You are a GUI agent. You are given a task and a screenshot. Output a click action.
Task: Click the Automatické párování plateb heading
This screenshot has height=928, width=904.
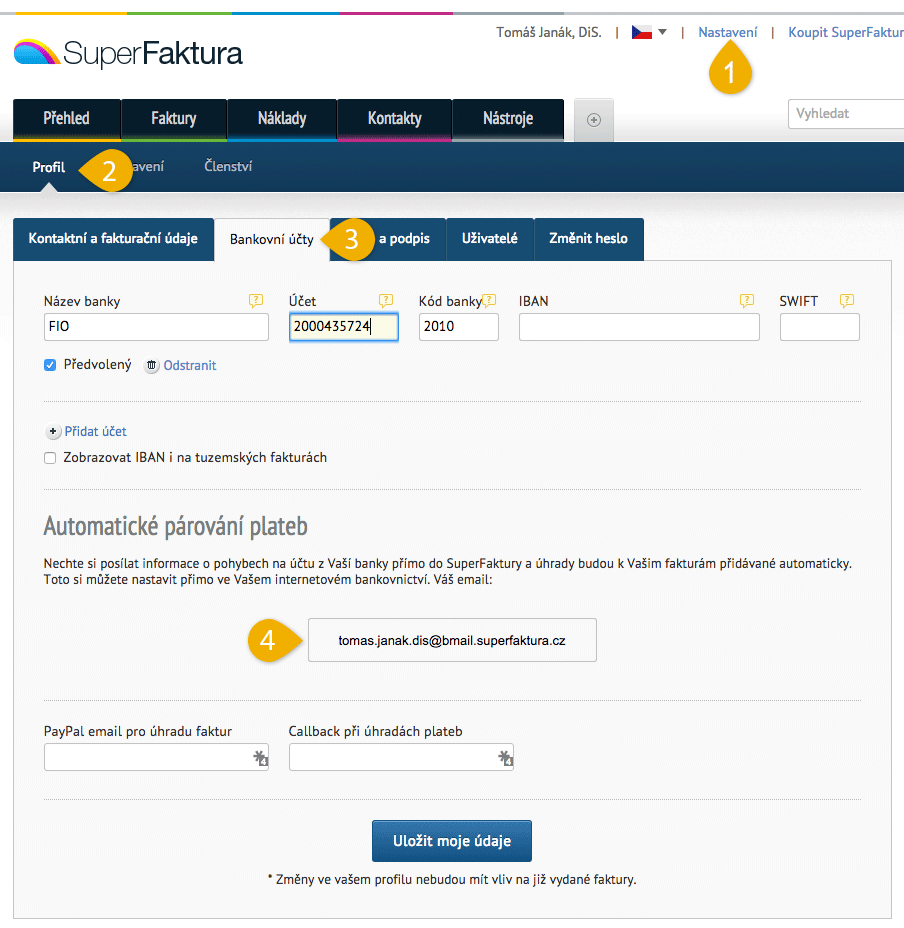176,526
